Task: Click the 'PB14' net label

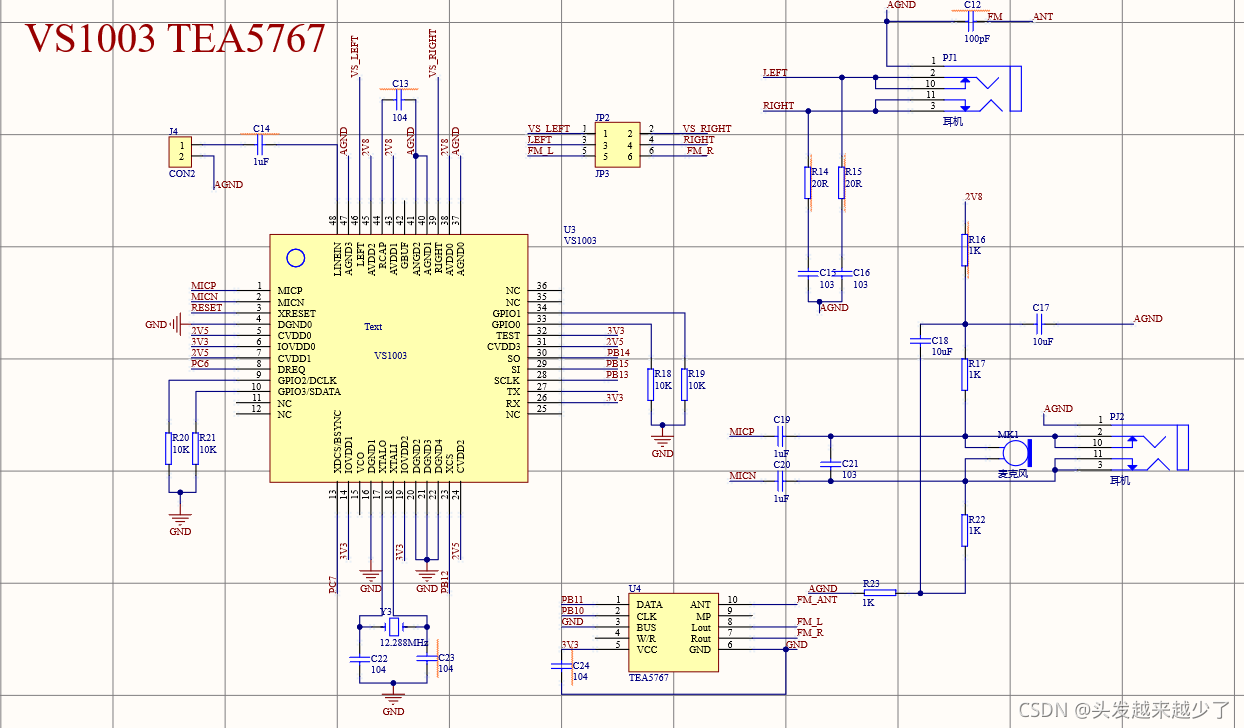Action: [618, 352]
